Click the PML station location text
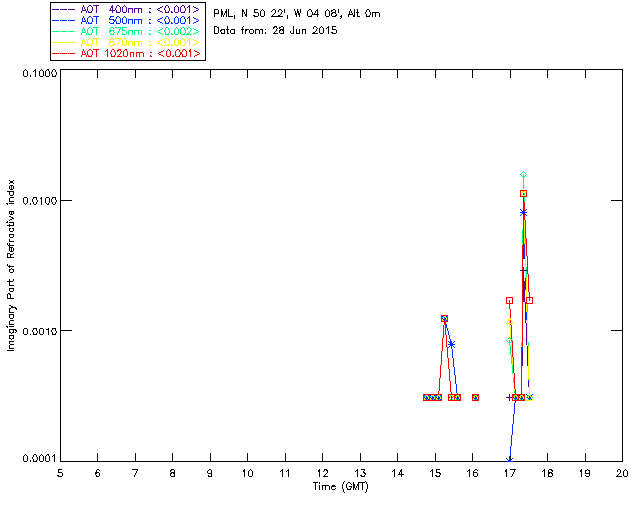Image resolution: width=640 pixels, height=512 pixels. tap(297, 14)
